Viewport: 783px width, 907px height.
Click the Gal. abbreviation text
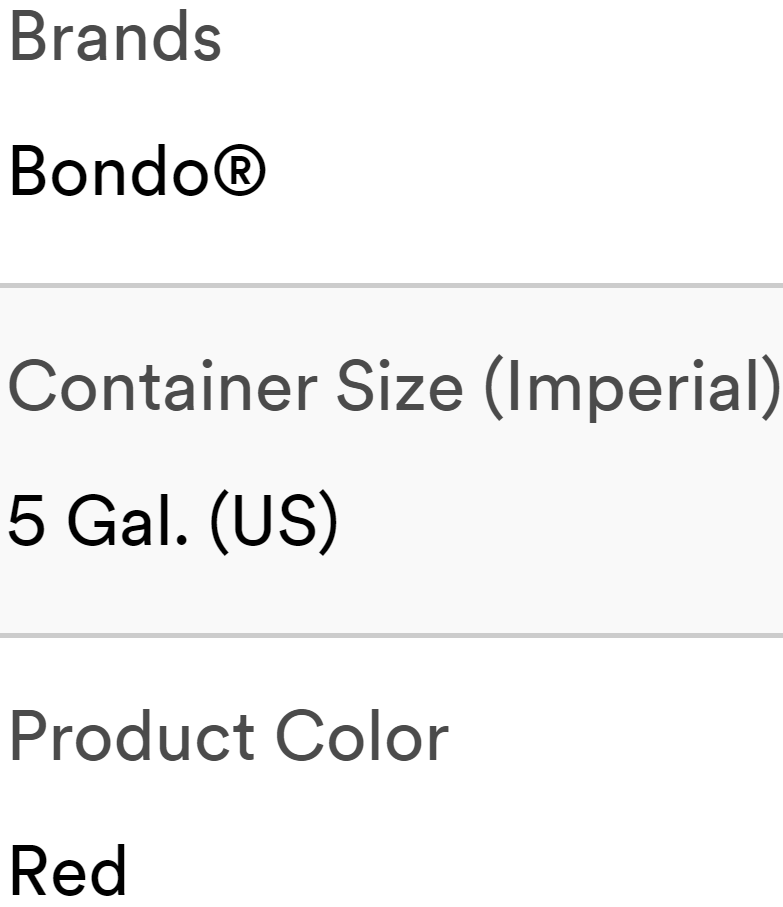coord(128,522)
